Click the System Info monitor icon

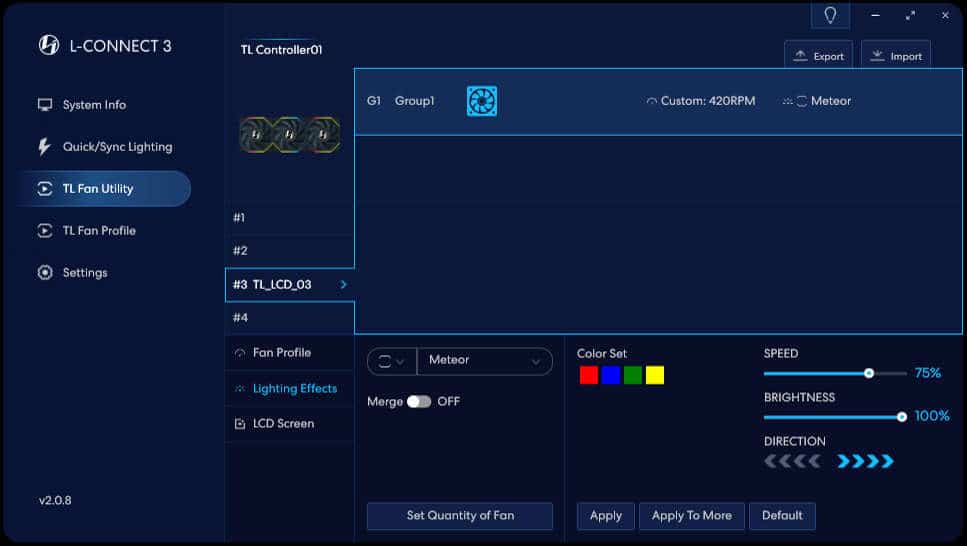coord(45,105)
